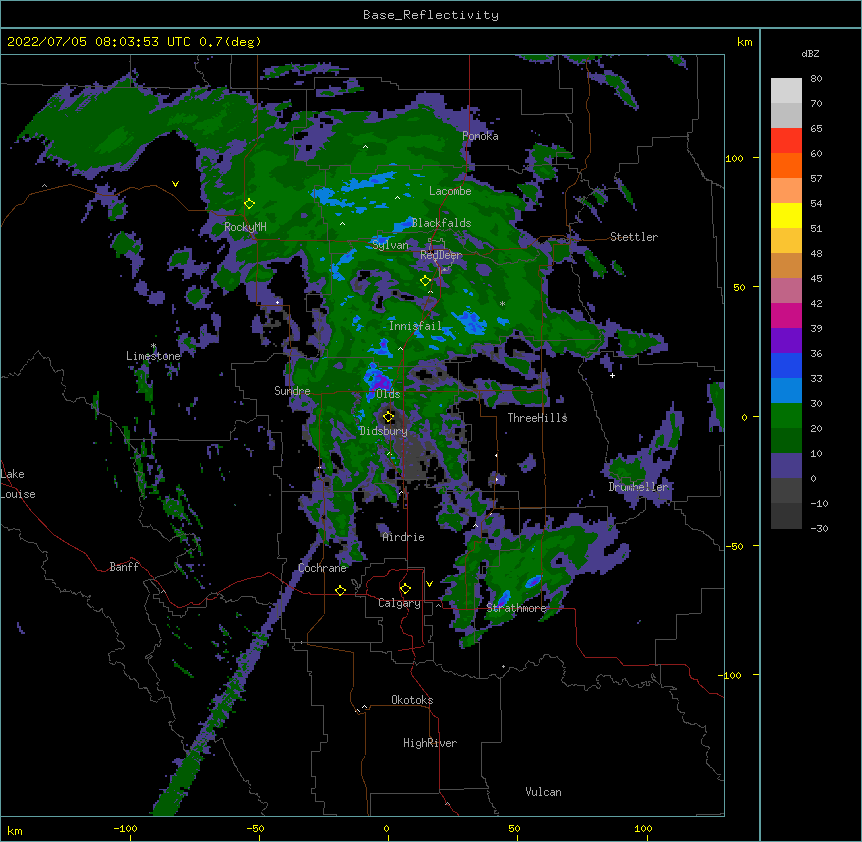Click the -100 tick on bottom axis

click(x=125, y=828)
